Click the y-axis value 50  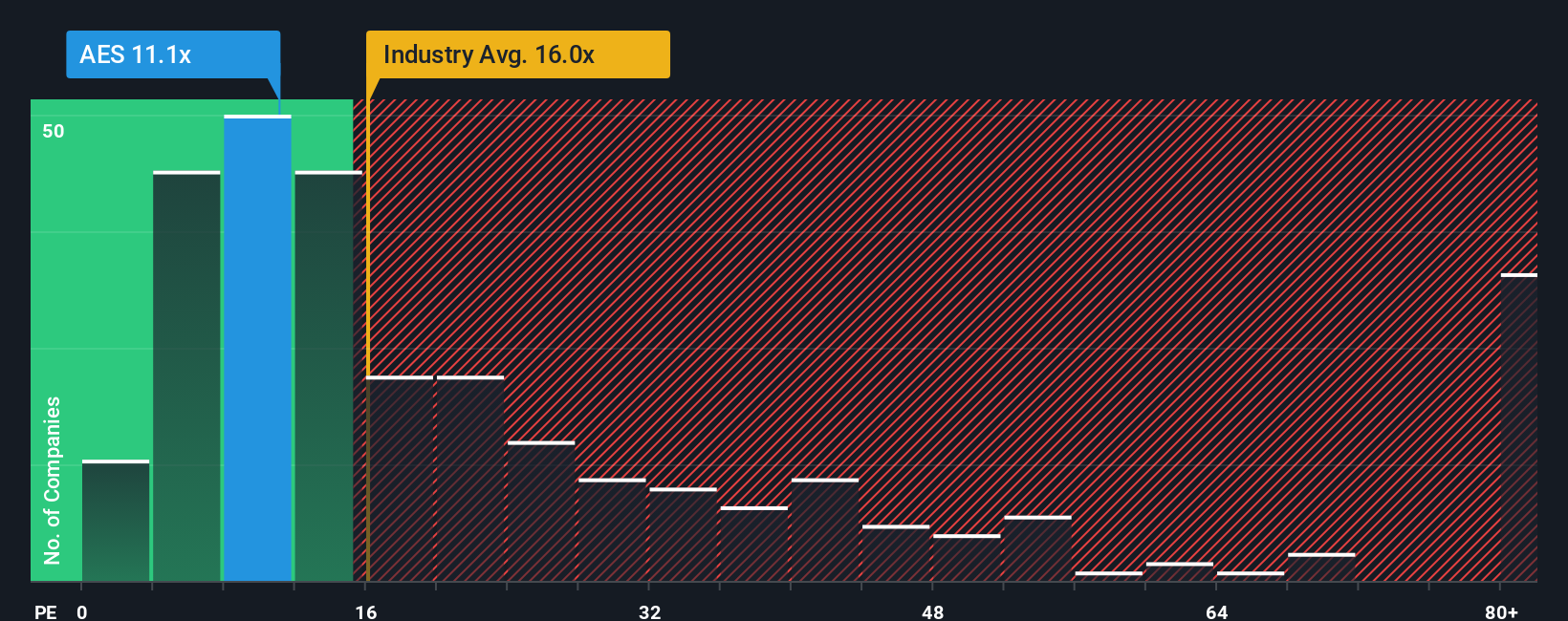coord(54,131)
